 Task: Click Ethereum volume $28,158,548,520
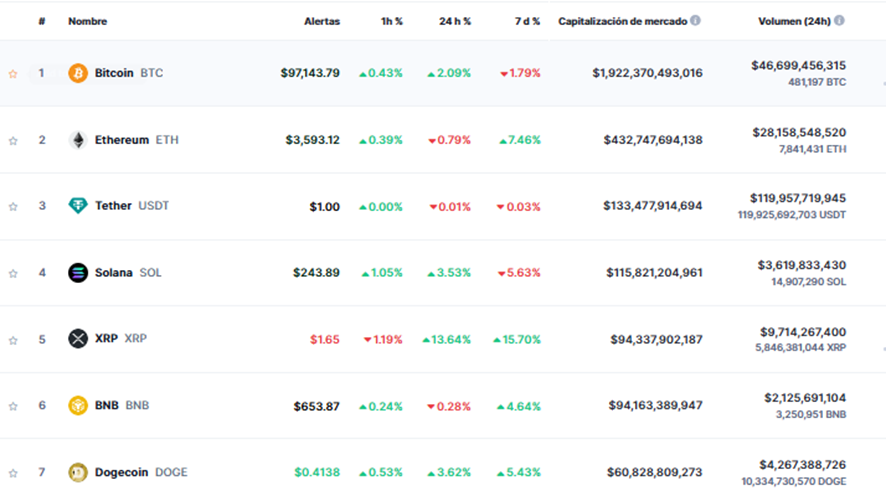click(x=799, y=132)
